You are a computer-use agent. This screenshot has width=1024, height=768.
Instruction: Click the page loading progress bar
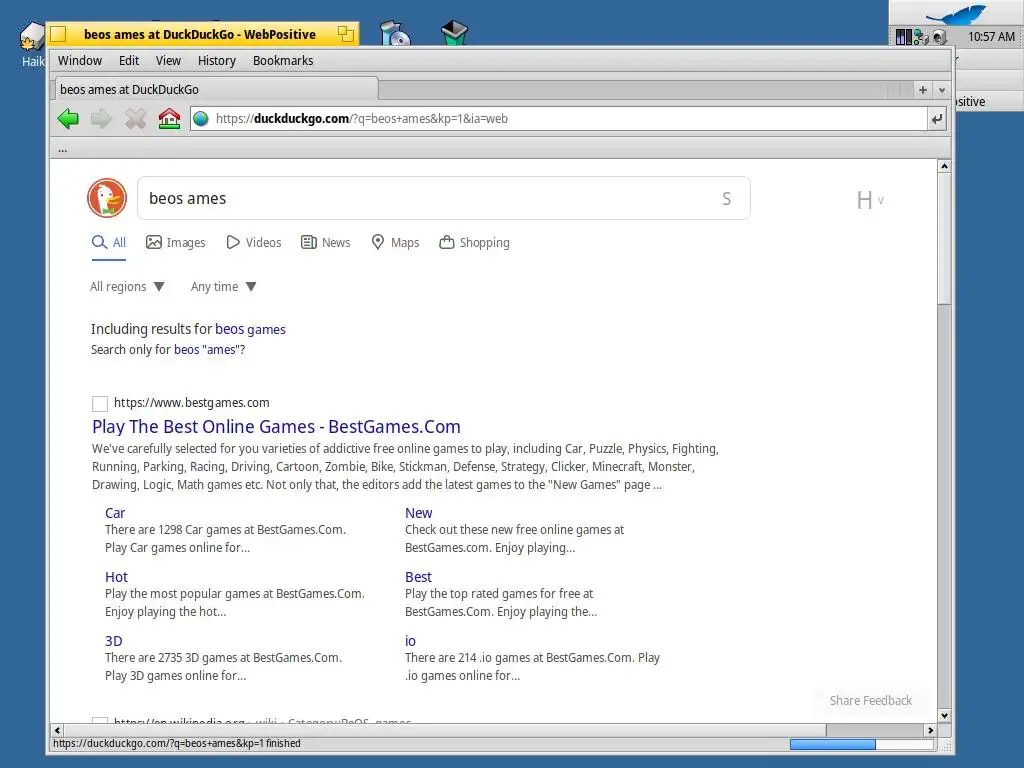point(861,744)
